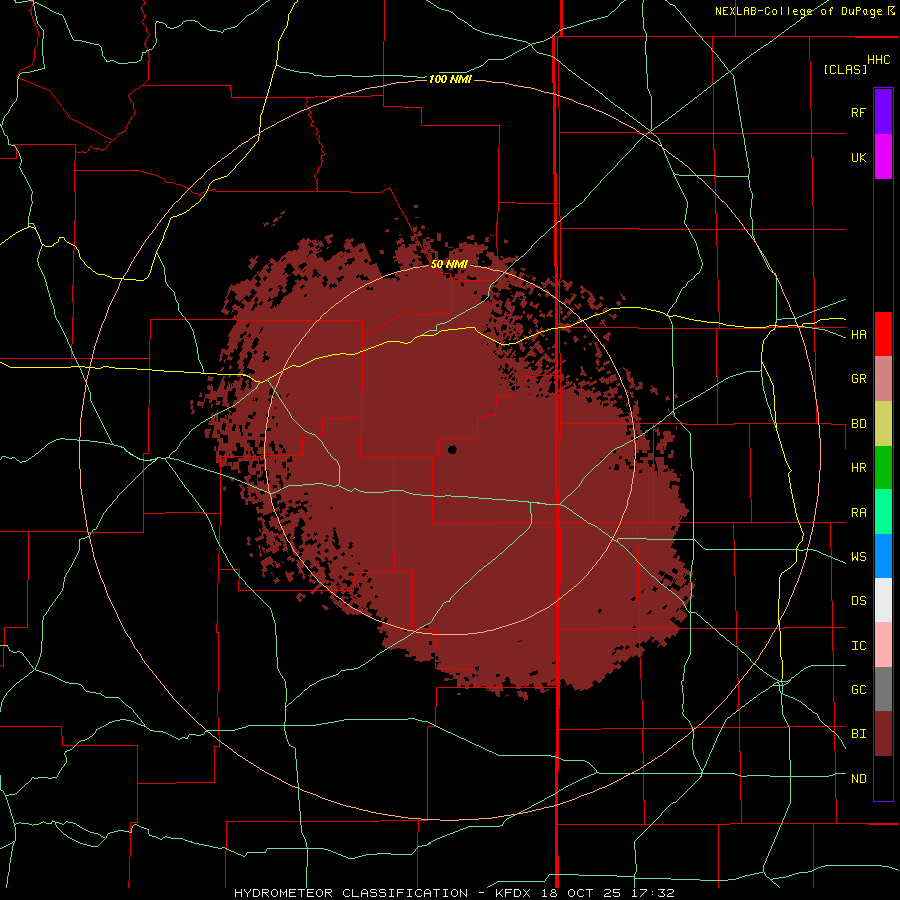The width and height of the screenshot is (900, 900).
Task: Click the HHC product code label
Action: click(x=878, y=60)
